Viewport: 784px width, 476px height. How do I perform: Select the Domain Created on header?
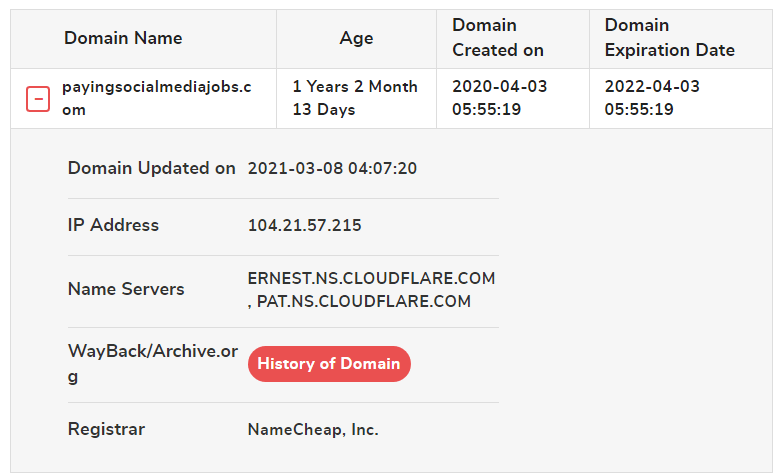click(x=498, y=38)
